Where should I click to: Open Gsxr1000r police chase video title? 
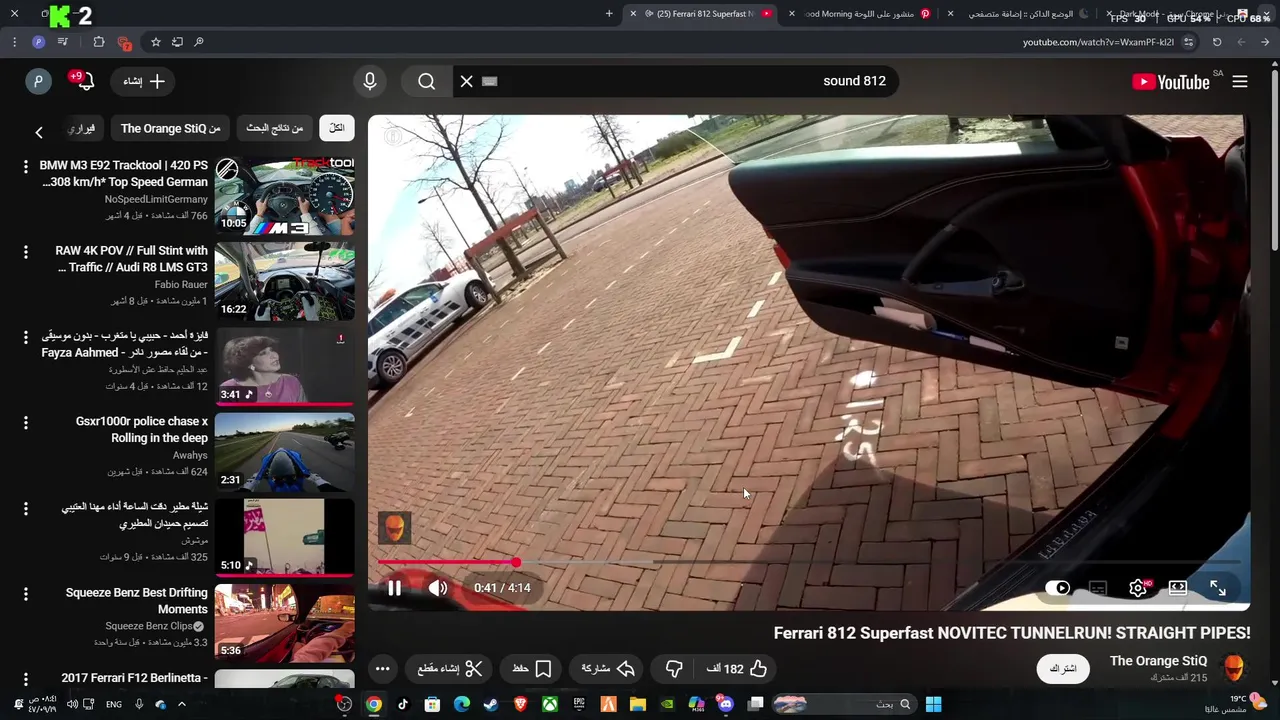(142, 430)
